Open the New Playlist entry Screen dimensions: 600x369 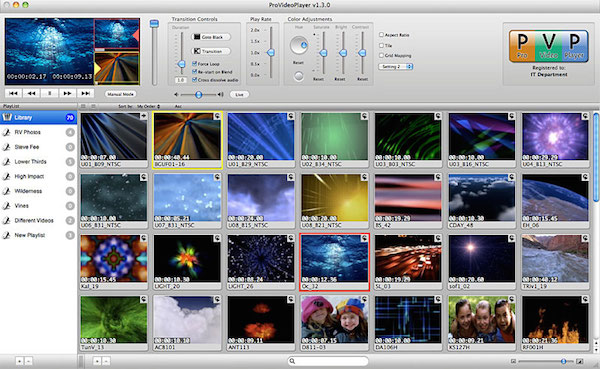point(38,235)
